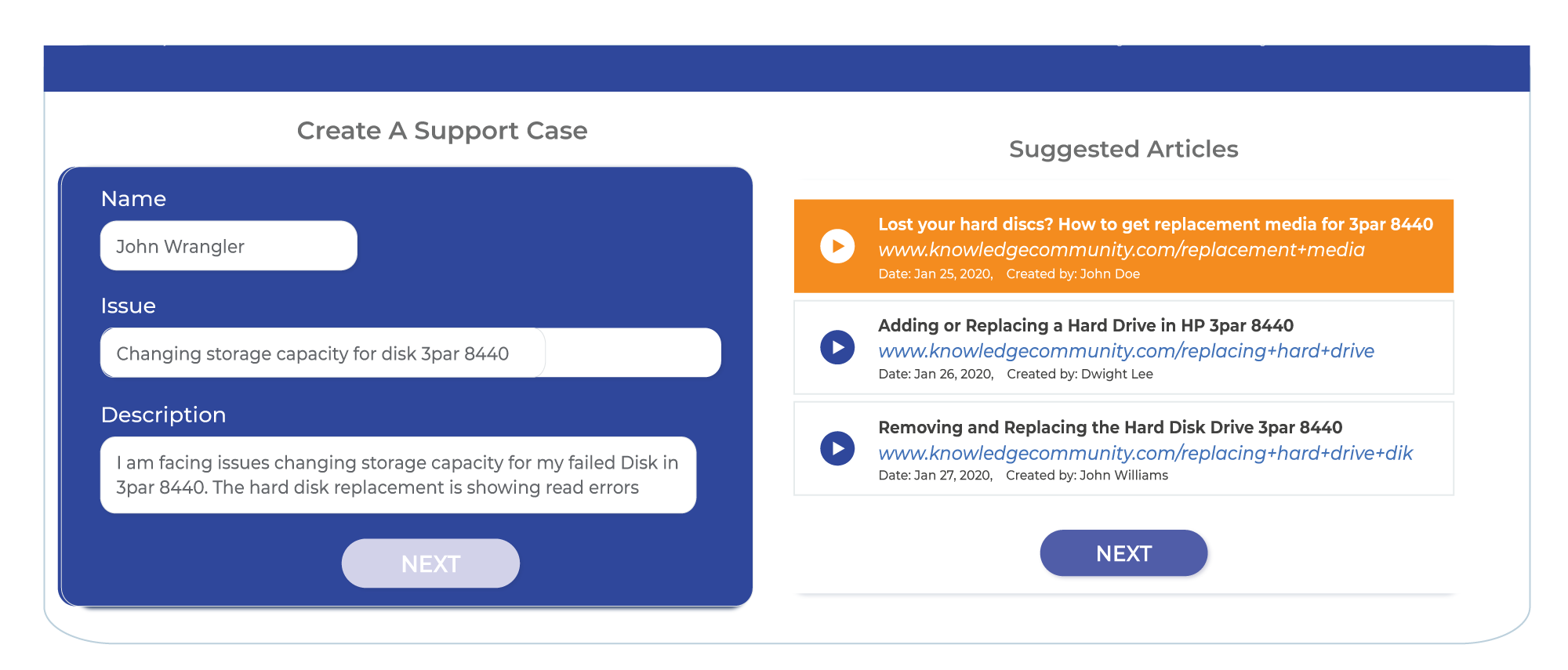This screenshot has width=1568, height=670.
Task: Open the knowledgecommunity.com/replacing+hard+drive link
Action: coord(1126,351)
